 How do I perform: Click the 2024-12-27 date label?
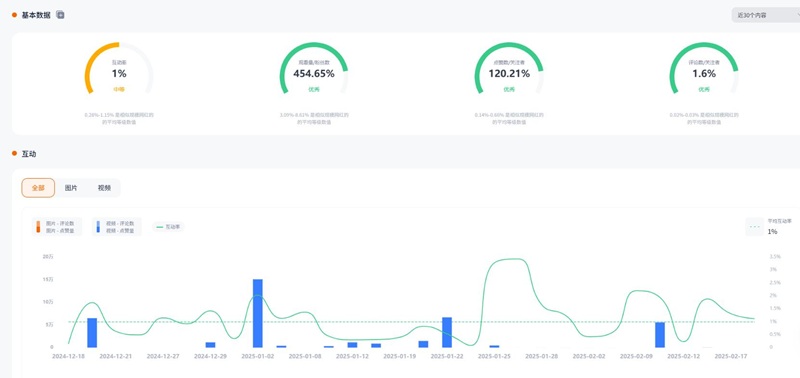pyautogui.click(x=163, y=356)
